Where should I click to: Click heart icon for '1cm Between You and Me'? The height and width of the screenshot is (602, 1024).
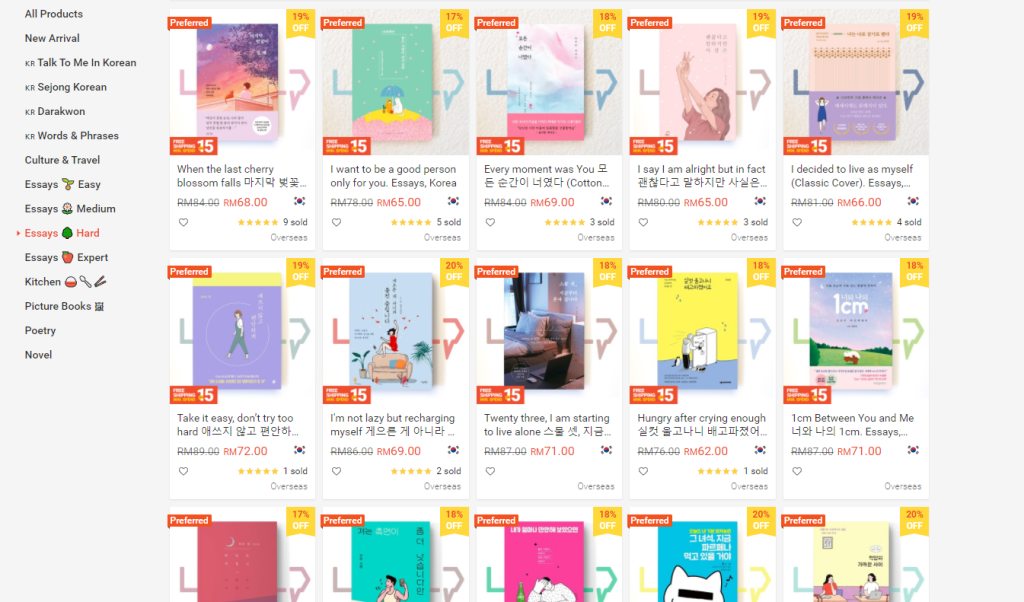(797, 471)
